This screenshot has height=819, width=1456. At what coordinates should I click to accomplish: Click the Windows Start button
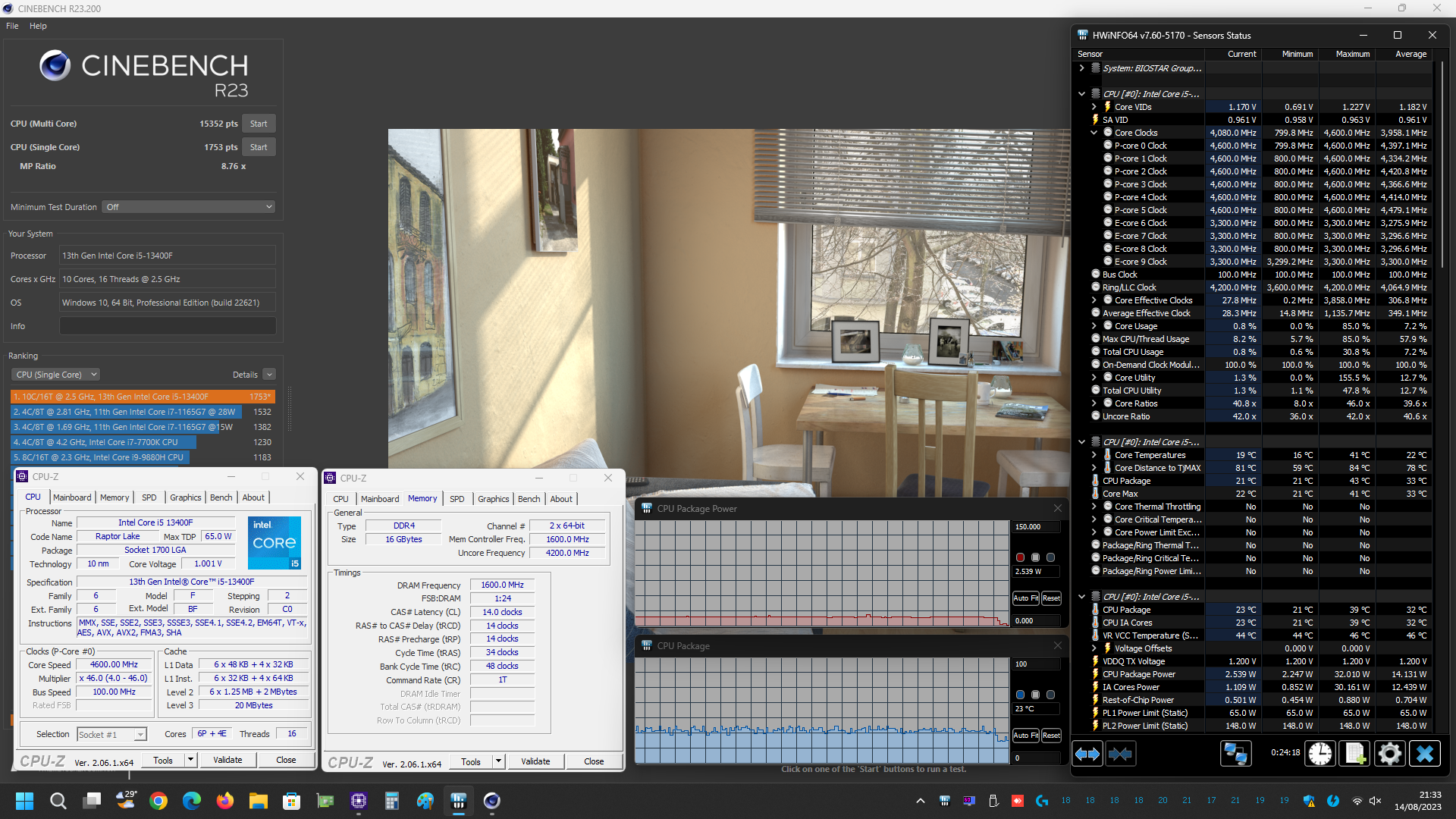pyautogui.click(x=24, y=801)
